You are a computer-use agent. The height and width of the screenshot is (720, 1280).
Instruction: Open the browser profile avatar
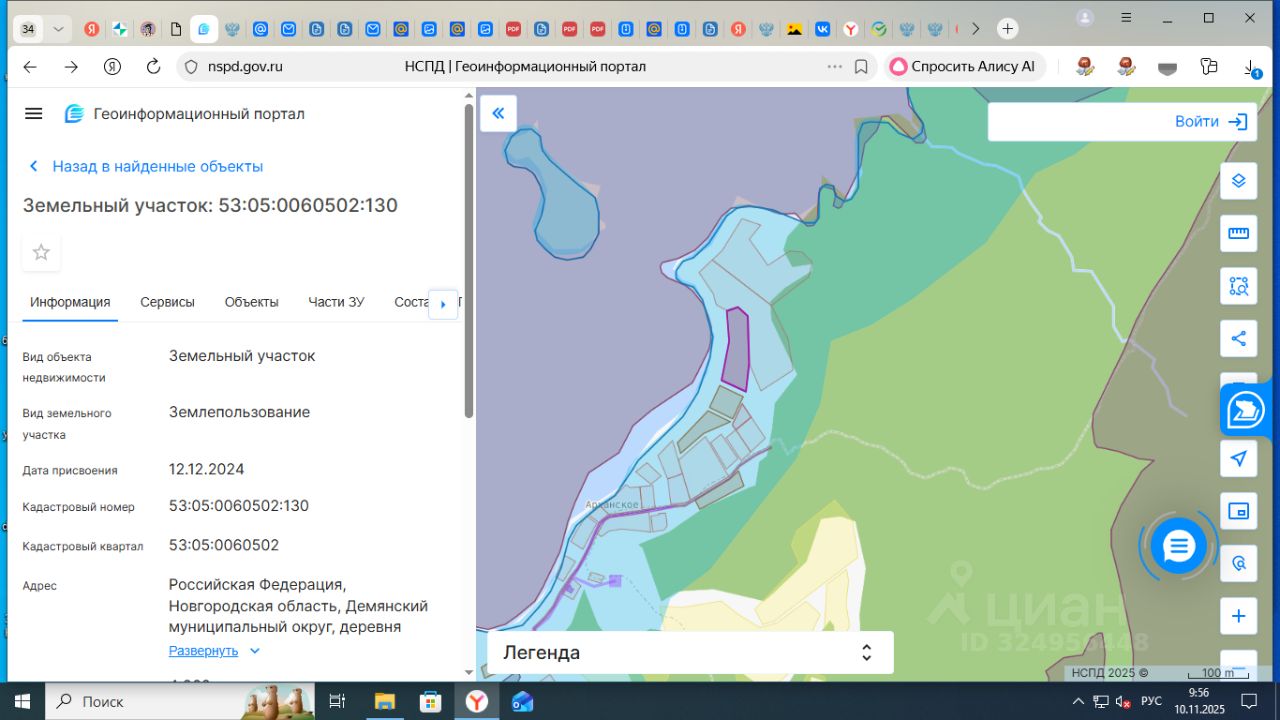tap(1085, 18)
